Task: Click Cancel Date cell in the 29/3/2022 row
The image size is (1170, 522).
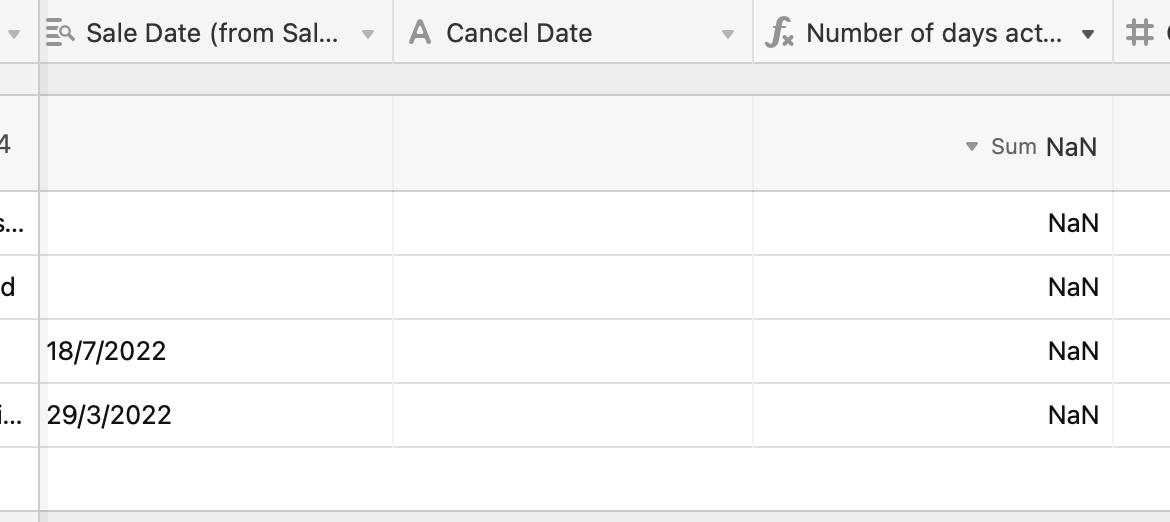Action: [x=573, y=415]
